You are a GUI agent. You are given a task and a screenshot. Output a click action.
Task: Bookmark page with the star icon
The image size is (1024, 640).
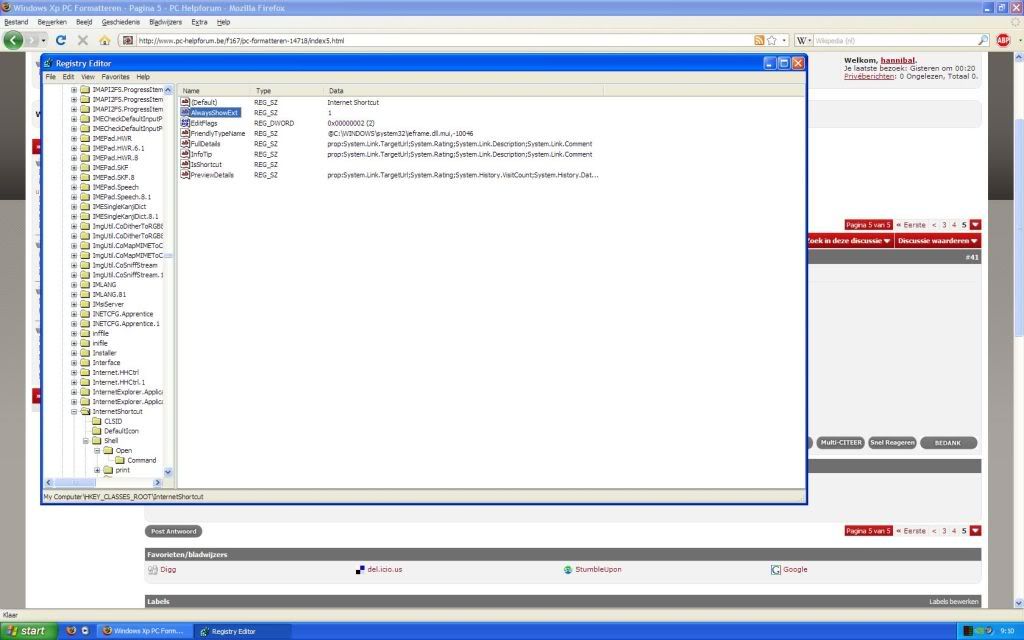(773, 40)
